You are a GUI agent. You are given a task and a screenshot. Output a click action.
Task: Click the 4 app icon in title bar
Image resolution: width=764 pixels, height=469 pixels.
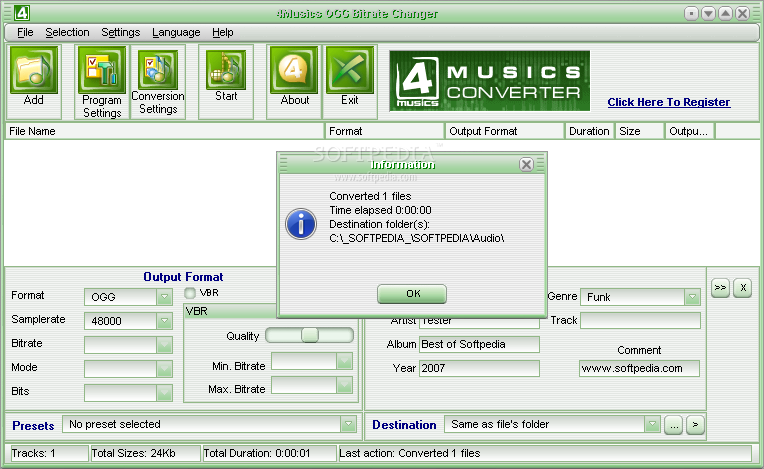tap(21, 13)
